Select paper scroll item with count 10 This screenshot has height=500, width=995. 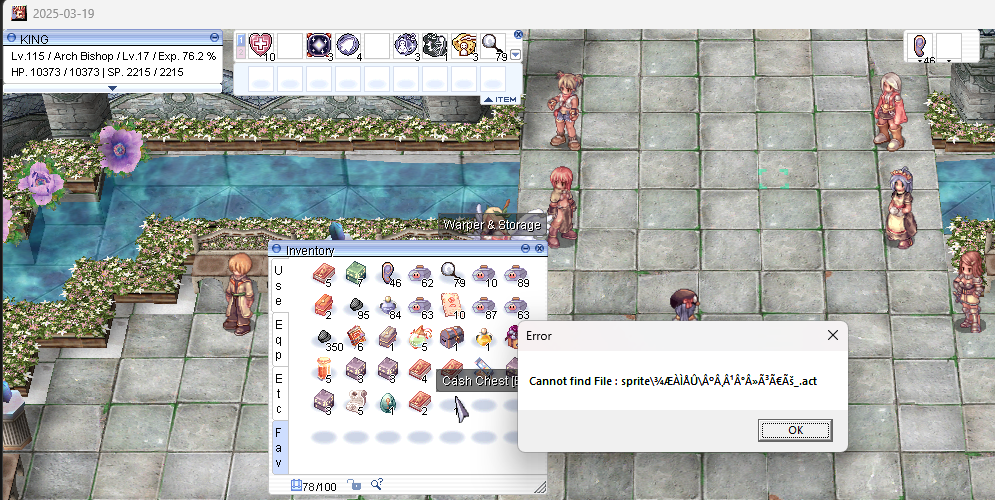[452, 306]
